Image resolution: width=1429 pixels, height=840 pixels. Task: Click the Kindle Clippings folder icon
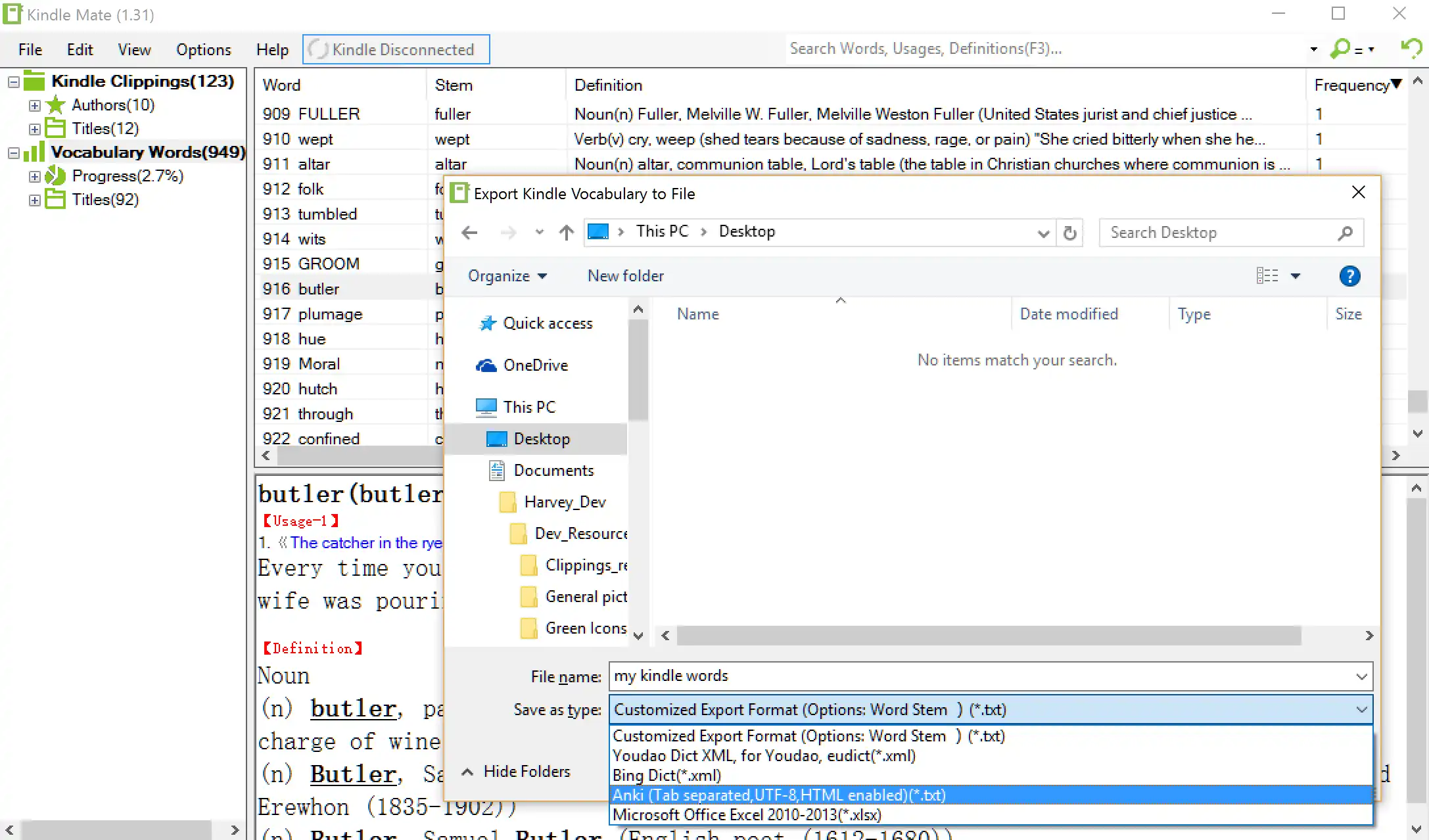pyautogui.click(x=34, y=81)
